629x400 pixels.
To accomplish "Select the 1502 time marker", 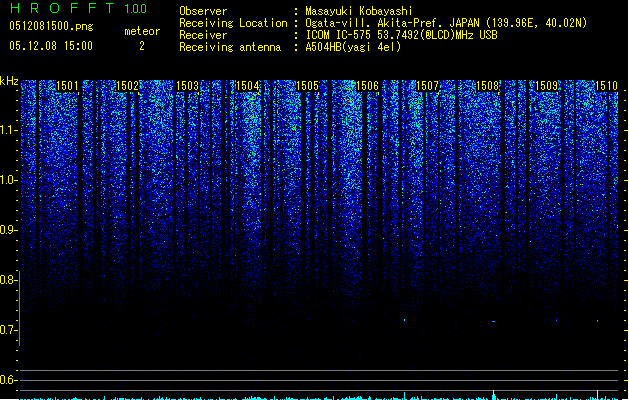I will click(127, 86).
